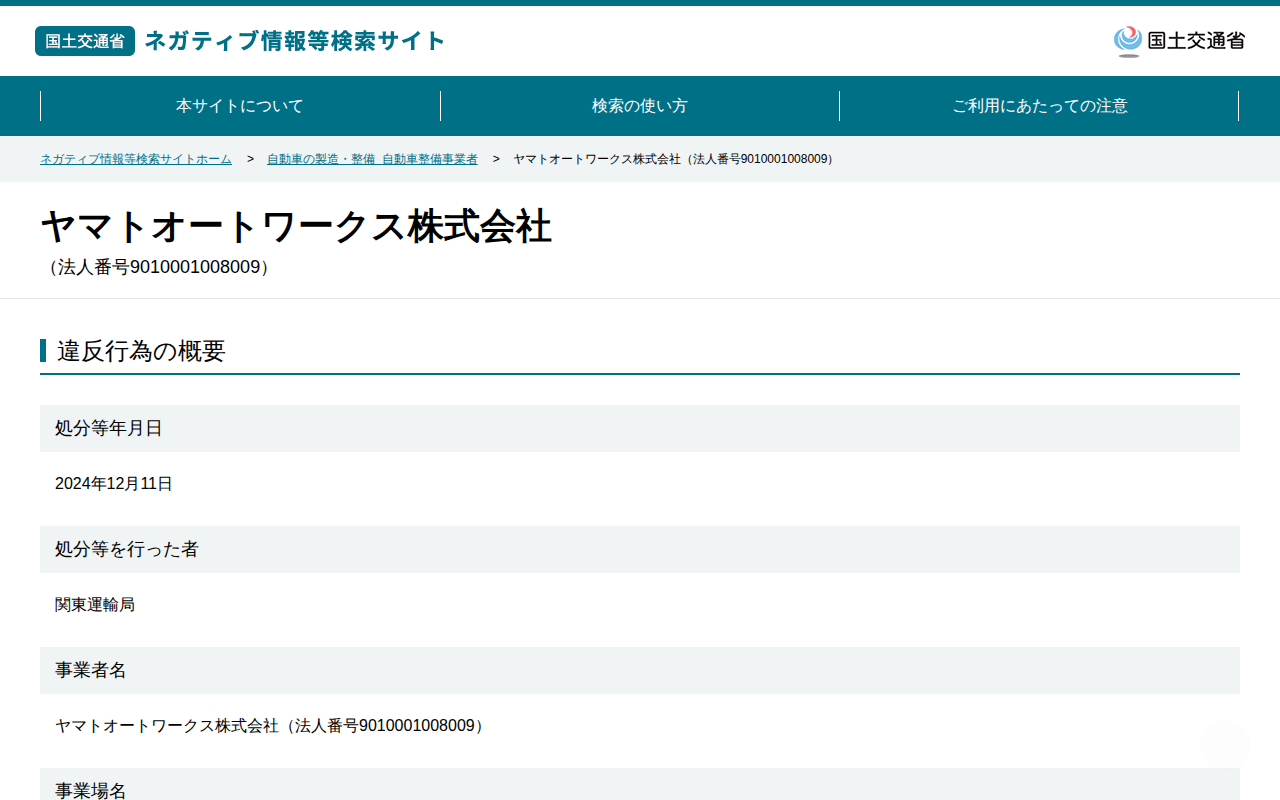Click the MLIT globe logo emblem
The width and height of the screenshot is (1280, 800).
(1128, 41)
